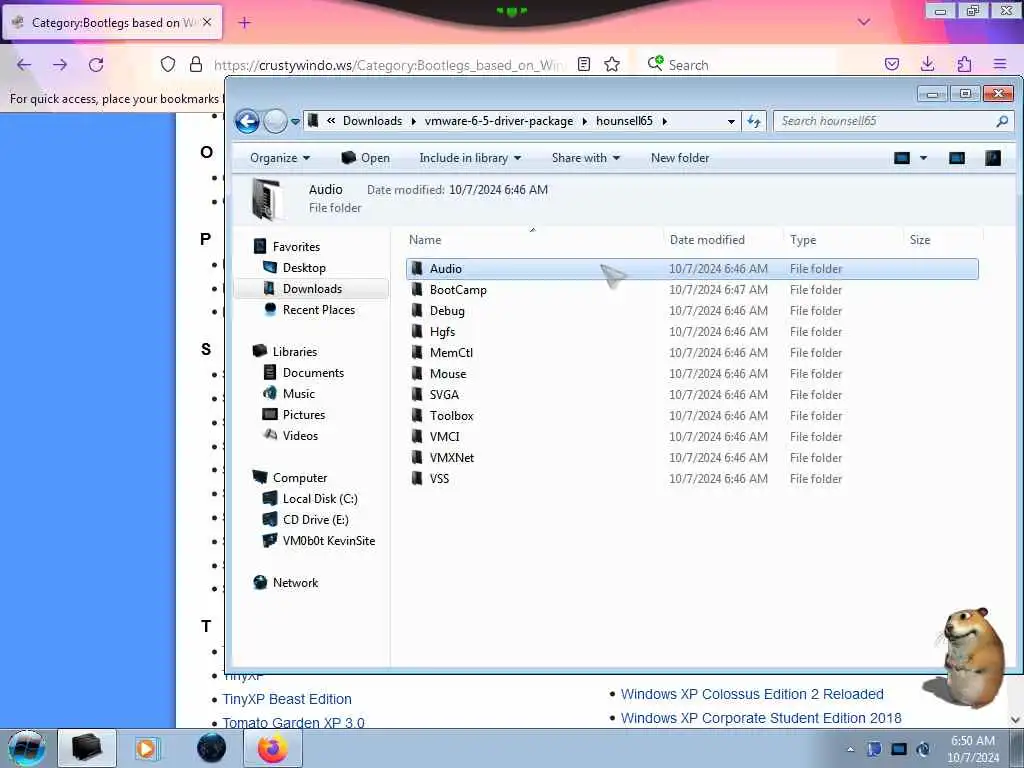Select Desktop in the navigation pane
This screenshot has height=768, width=1024.
pos(304,268)
